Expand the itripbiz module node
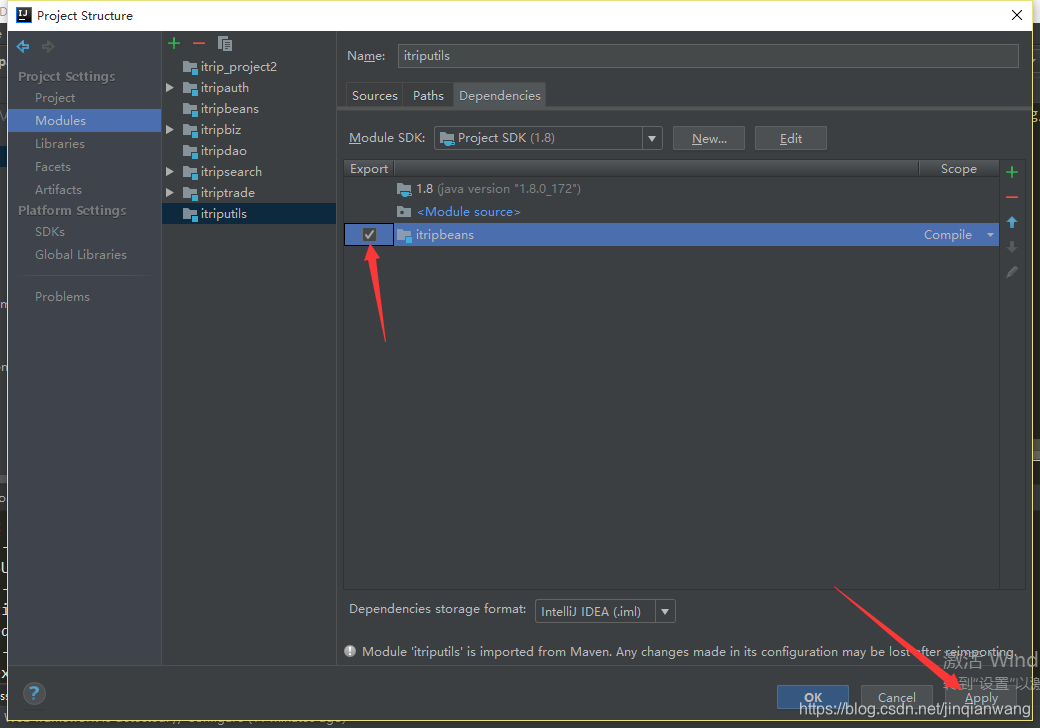Image resolution: width=1040 pixels, height=728 pixels. coord(170,130)
